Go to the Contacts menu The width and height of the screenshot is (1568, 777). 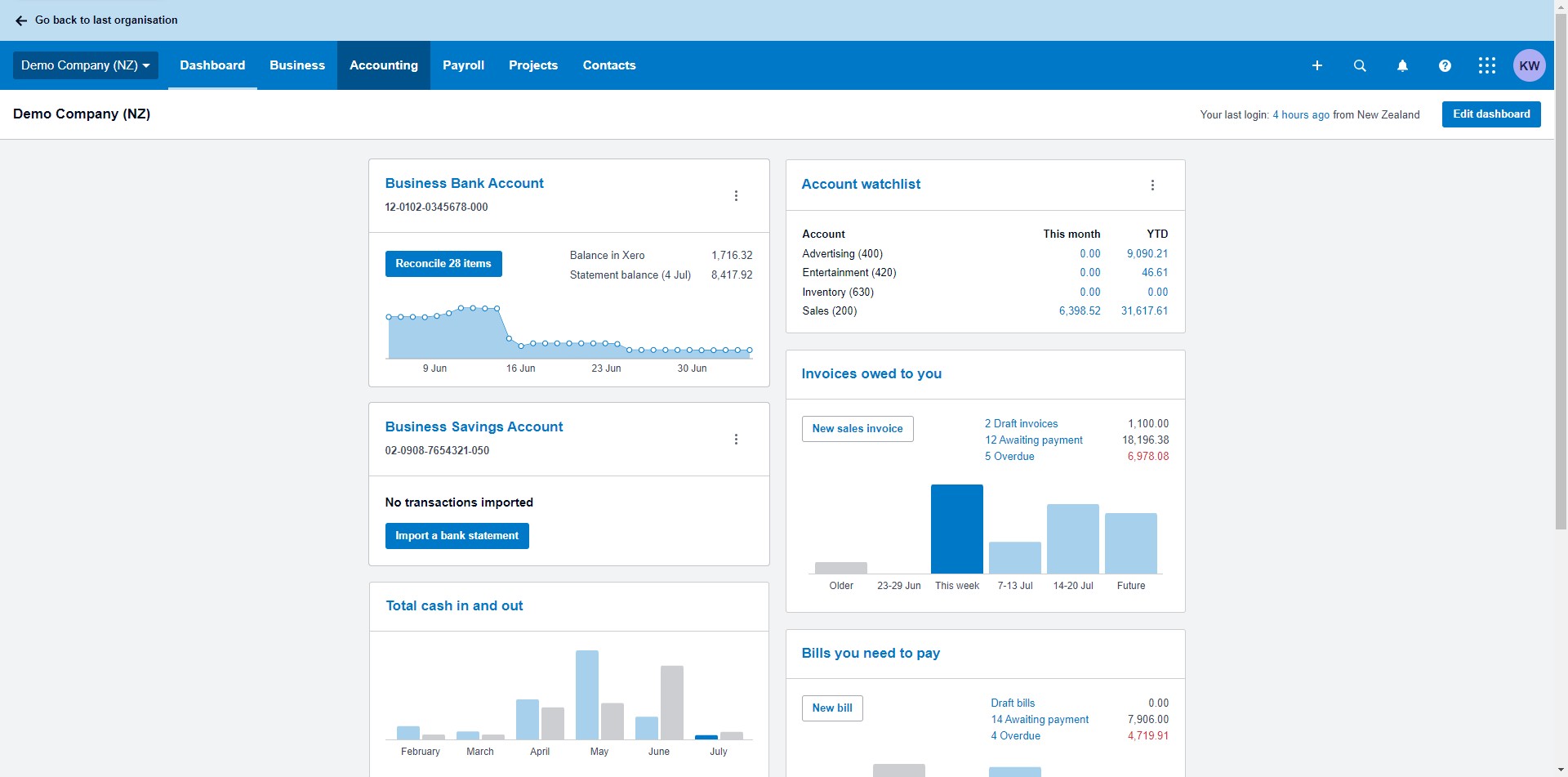pyautogui.click(x=608, y=65)
